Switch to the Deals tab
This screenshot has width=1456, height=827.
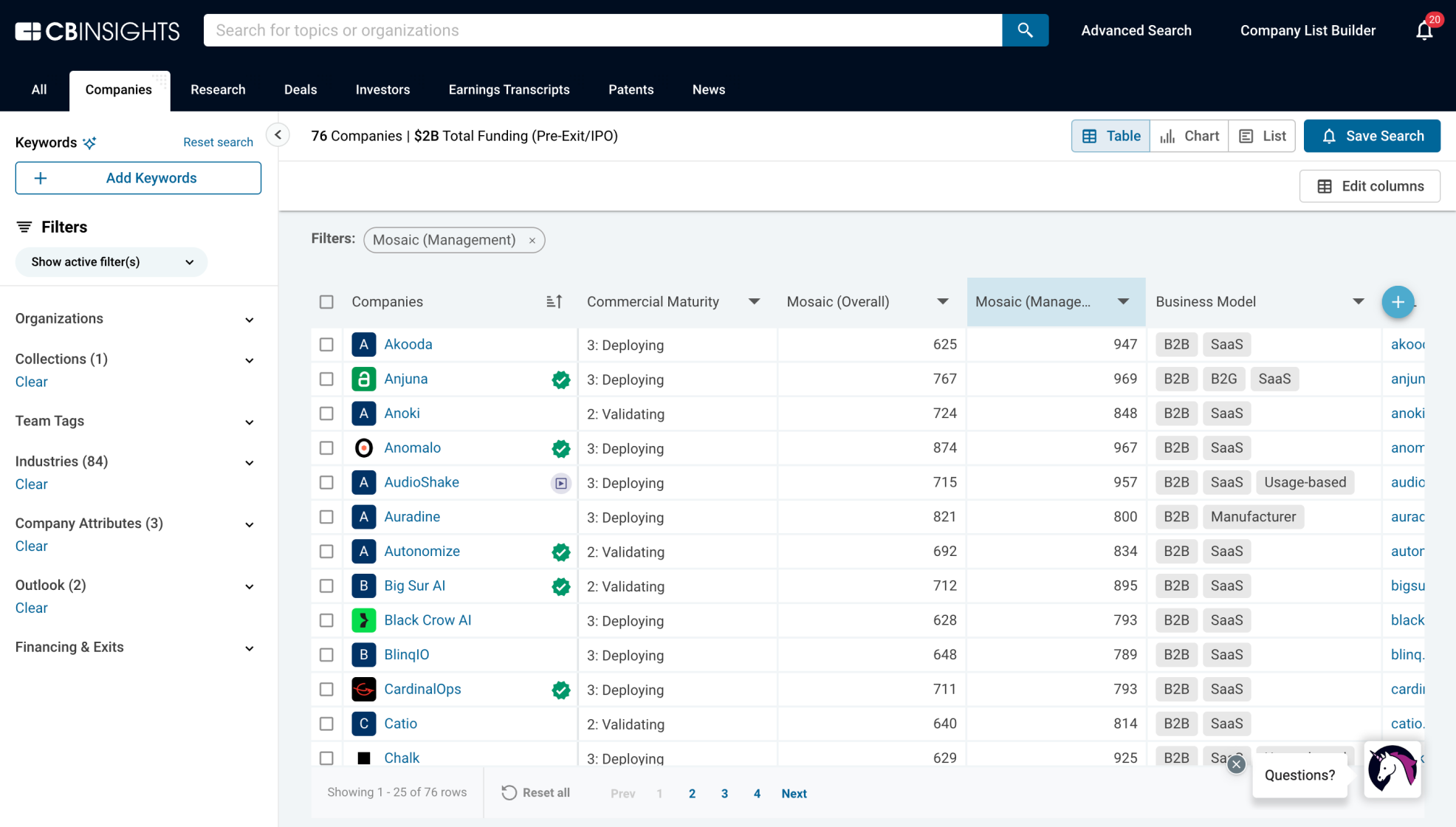(x=301, y=90)
